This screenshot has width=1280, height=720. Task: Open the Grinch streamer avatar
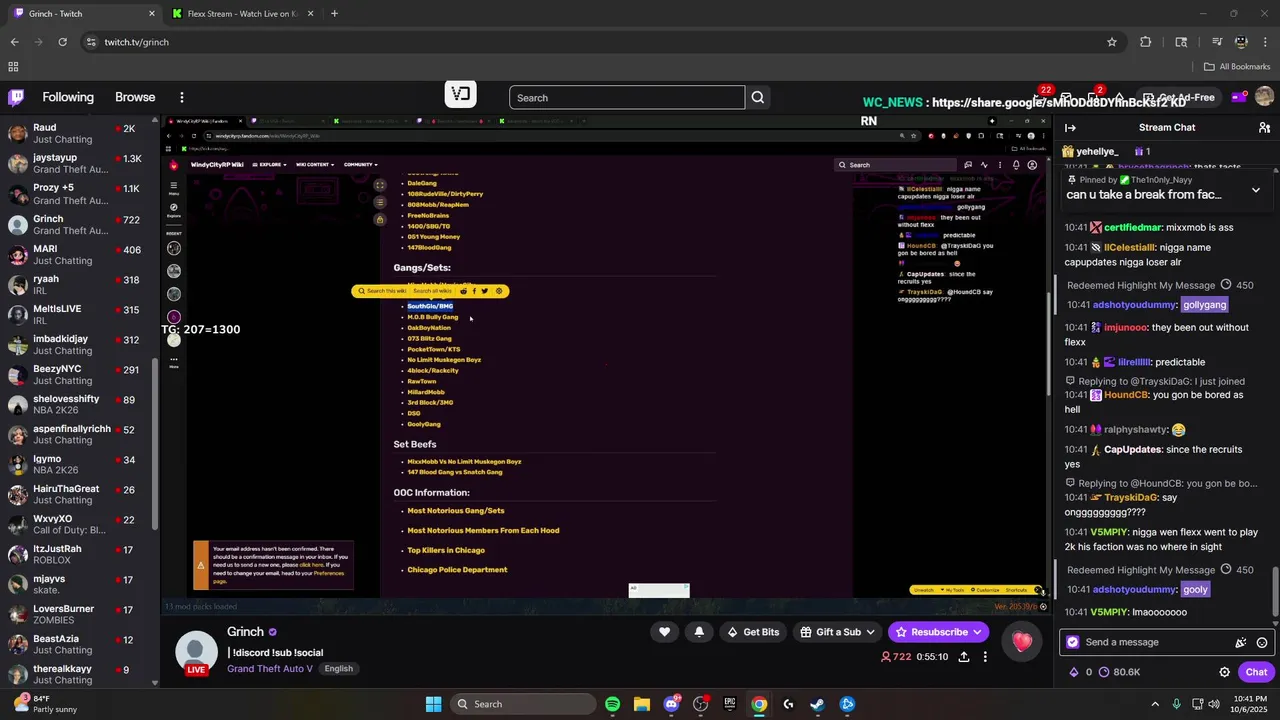196,652
